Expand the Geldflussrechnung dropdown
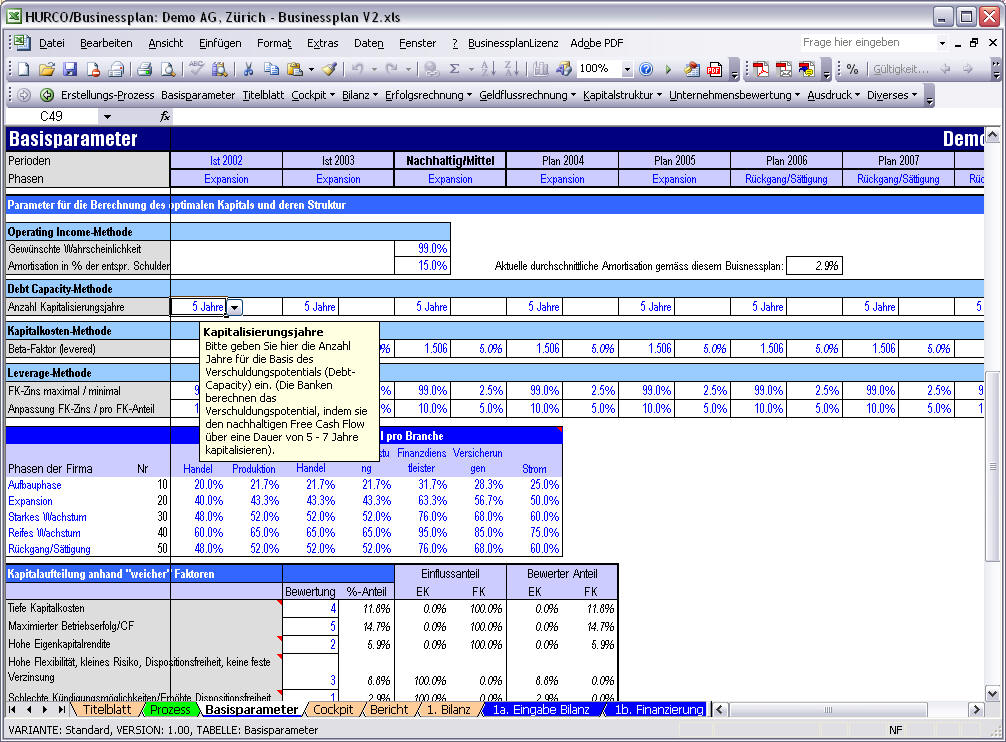The width and height of the screenshot is (1006, 742). [527, 95]
